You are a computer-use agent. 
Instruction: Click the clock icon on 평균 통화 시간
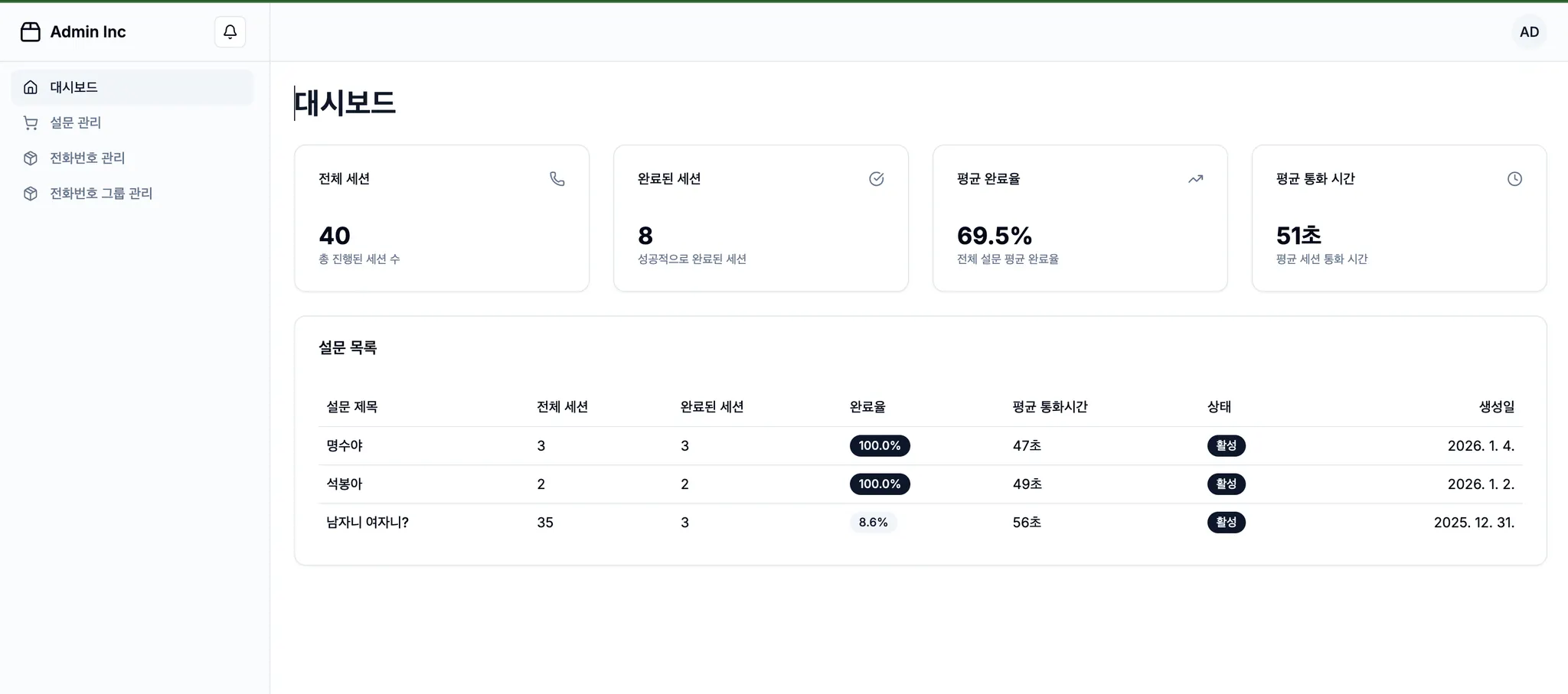1514,179
